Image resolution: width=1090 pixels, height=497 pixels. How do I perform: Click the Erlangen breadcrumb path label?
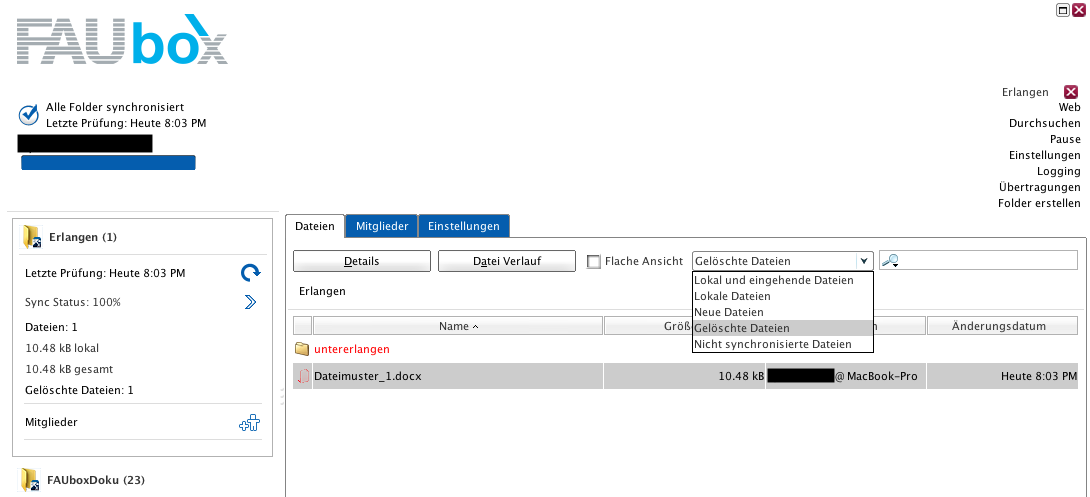pos(322,291)
